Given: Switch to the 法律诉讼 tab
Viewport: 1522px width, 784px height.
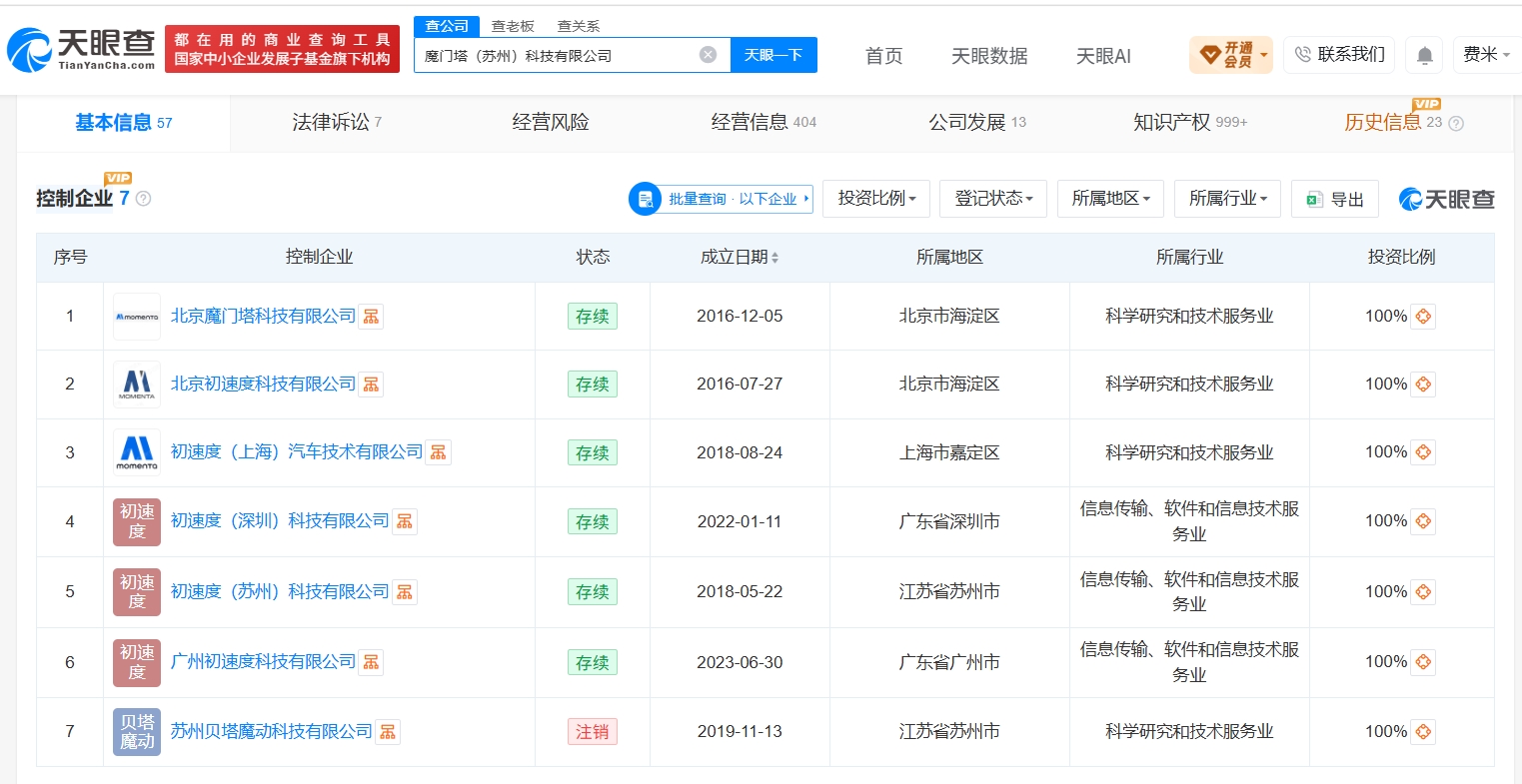Looking at the screenshot, I should [x=337, y=123].
